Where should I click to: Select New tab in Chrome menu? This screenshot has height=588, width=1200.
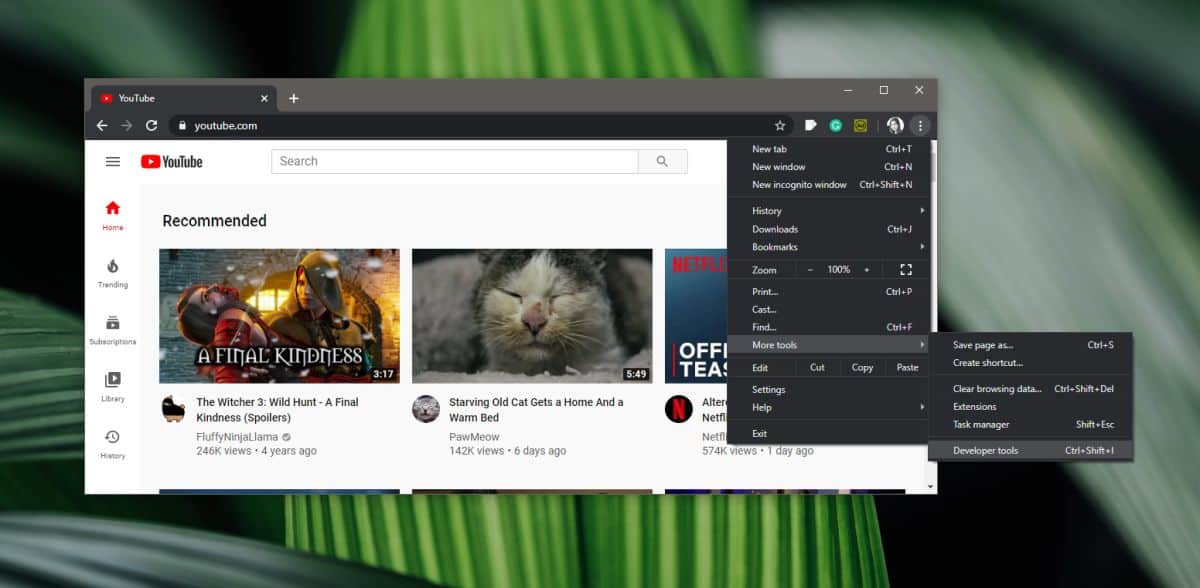pyautogui.click(x=829, y=149)
